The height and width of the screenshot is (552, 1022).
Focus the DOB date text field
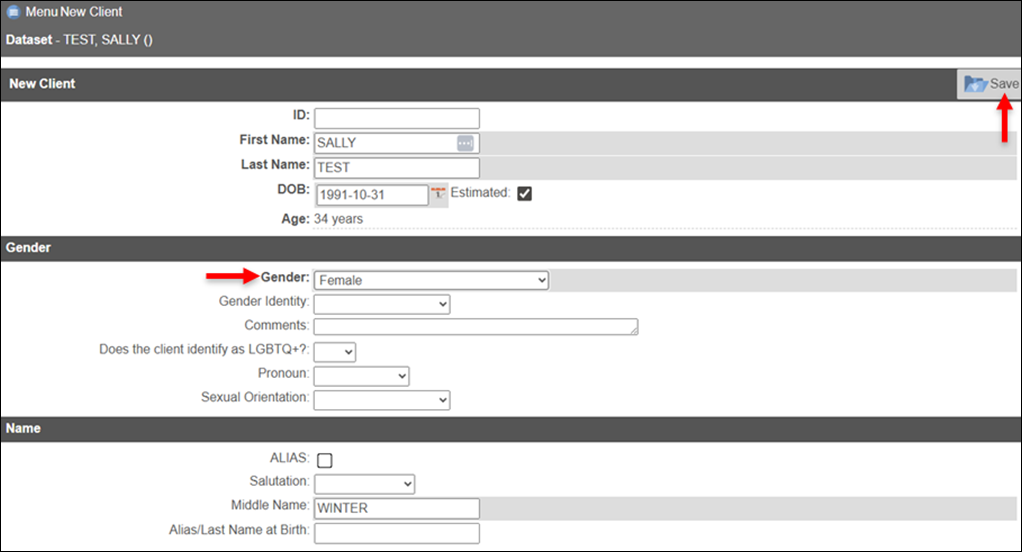[x=371, y=195]
